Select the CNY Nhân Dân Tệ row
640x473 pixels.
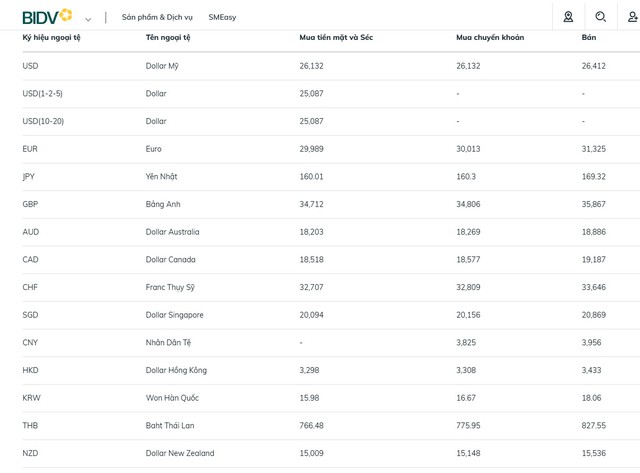click(331, 343)
